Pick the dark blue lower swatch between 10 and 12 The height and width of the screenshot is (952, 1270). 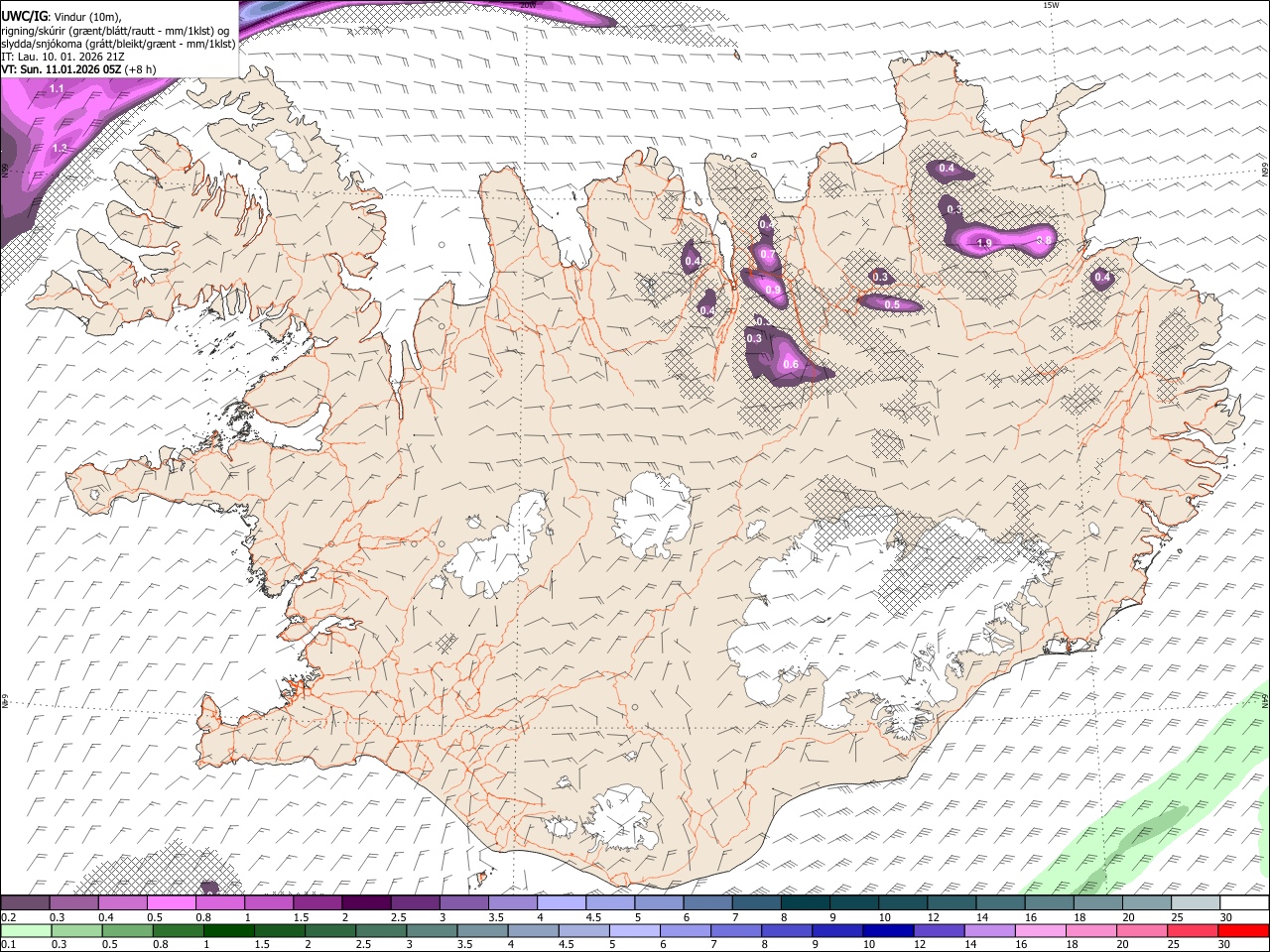888,931
